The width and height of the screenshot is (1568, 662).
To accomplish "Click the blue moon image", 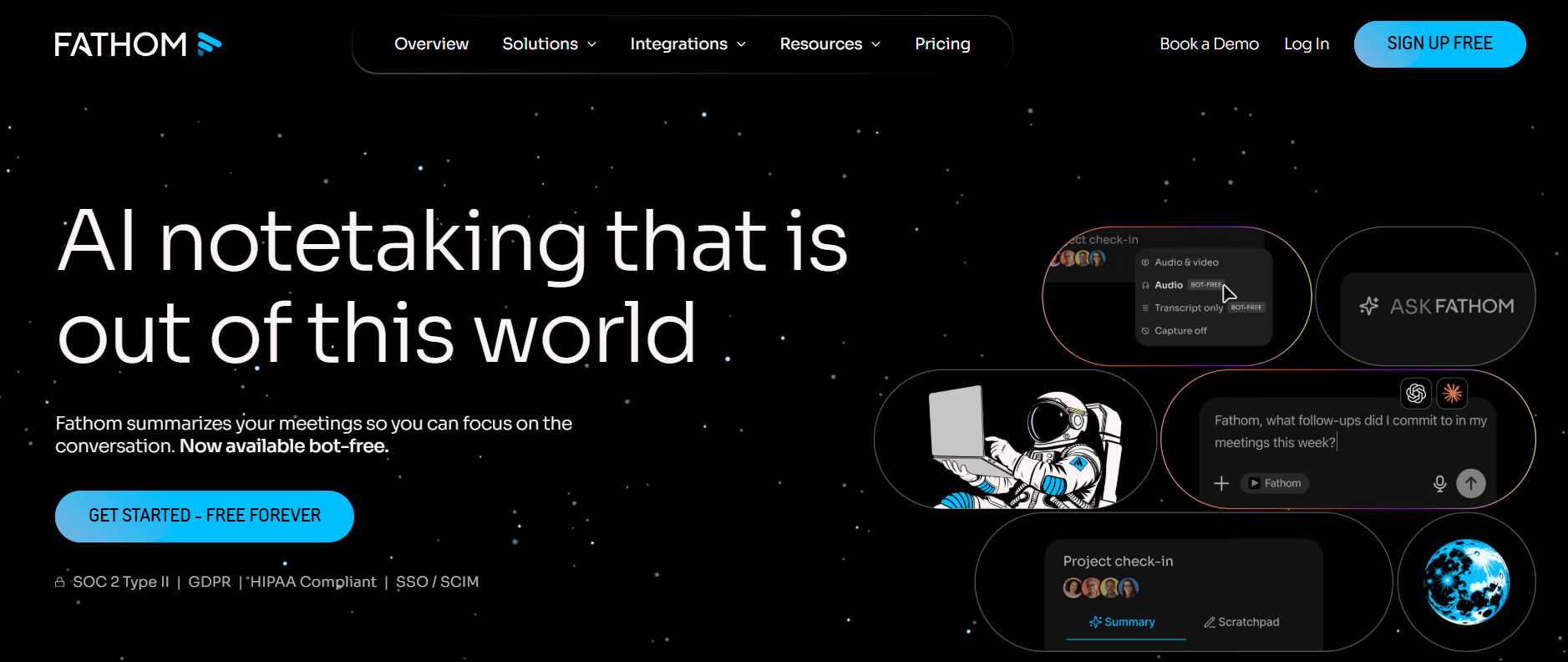I will 1466,582.
